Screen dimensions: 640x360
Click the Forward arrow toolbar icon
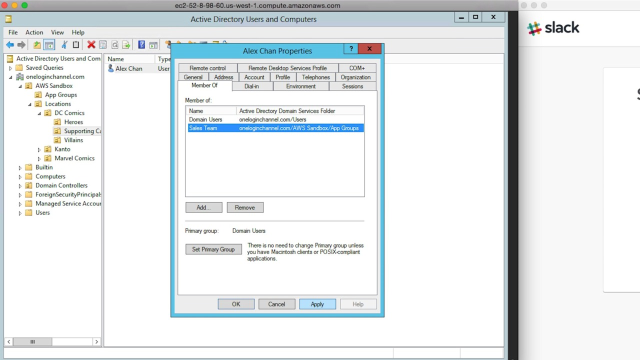tap(22, 45)
